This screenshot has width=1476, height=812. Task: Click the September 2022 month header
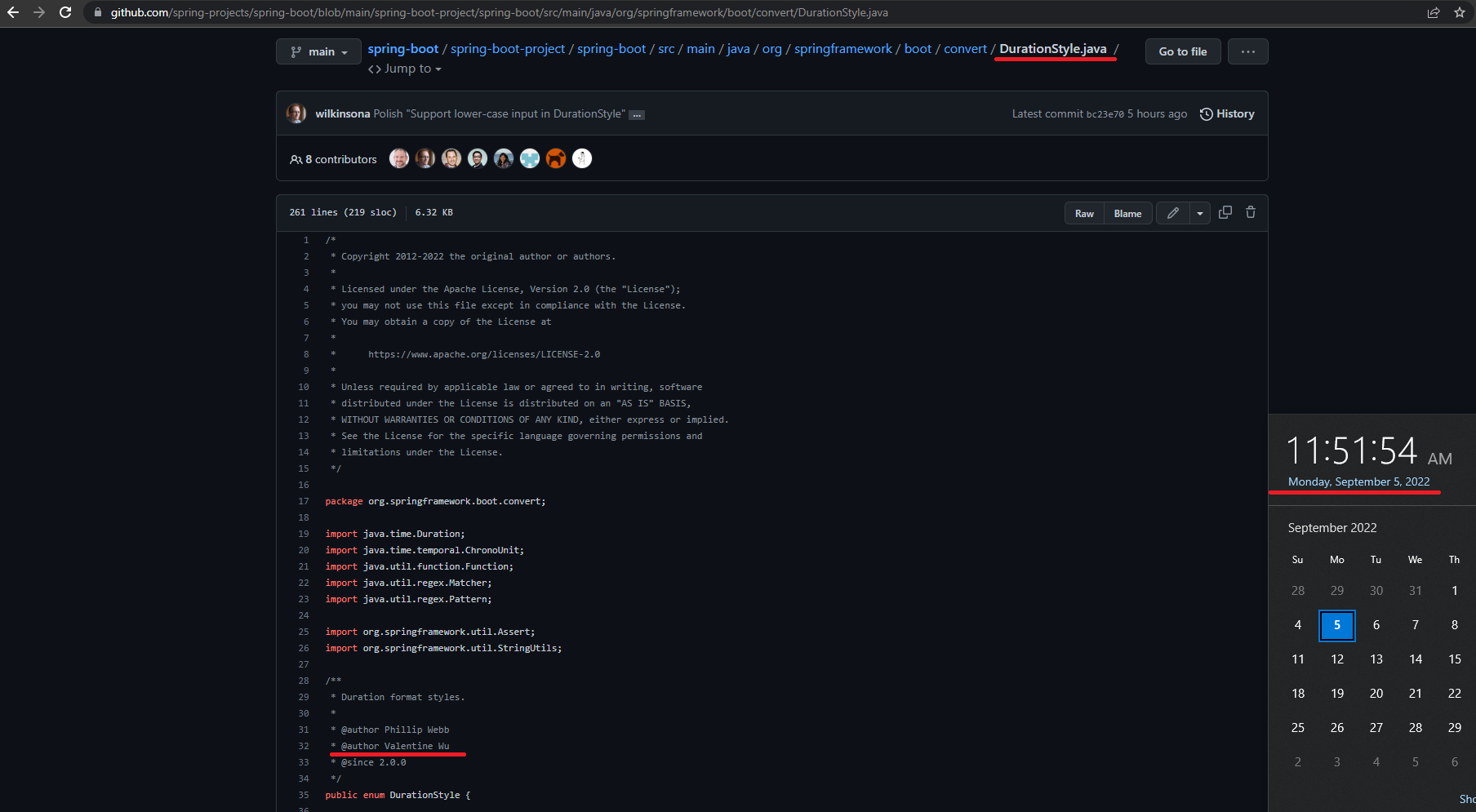point(1332,528)
